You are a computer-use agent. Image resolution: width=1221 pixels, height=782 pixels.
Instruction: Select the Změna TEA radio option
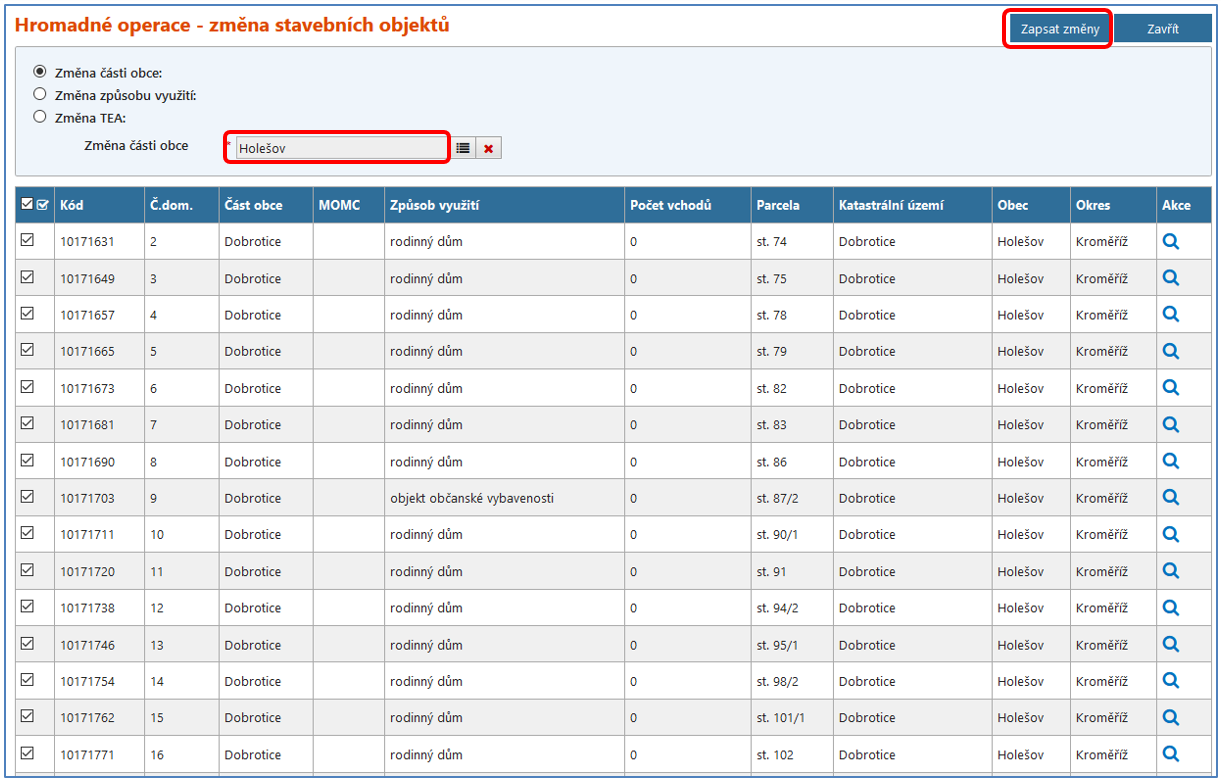[x=40, y=116]
